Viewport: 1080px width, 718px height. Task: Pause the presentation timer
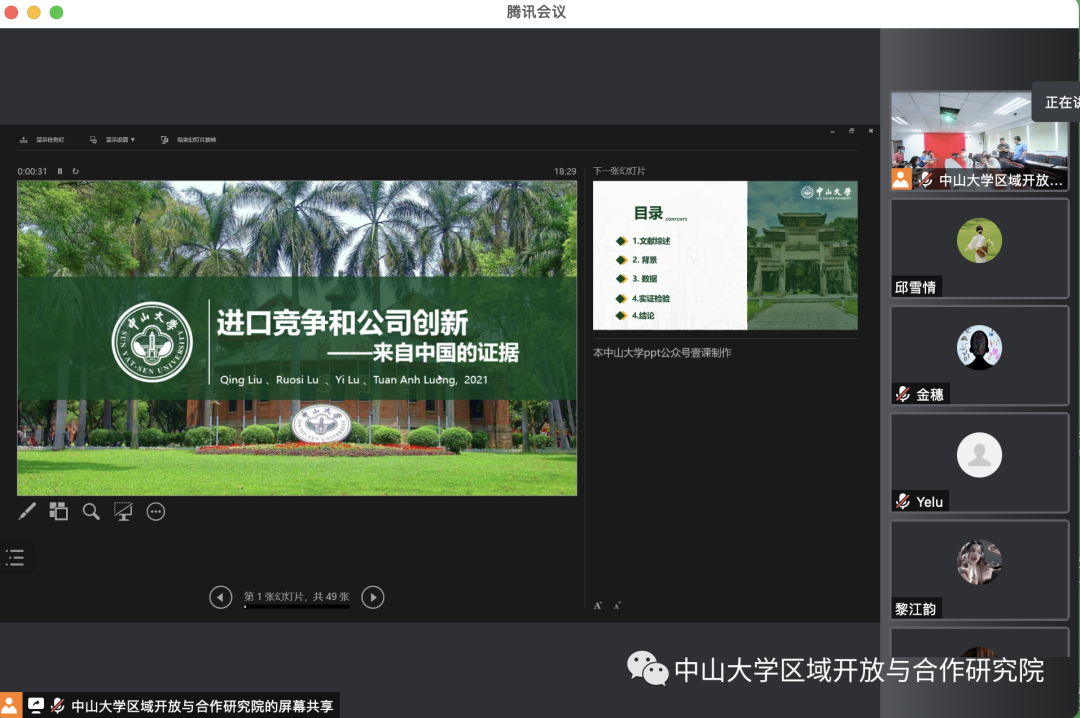point(60,171)
